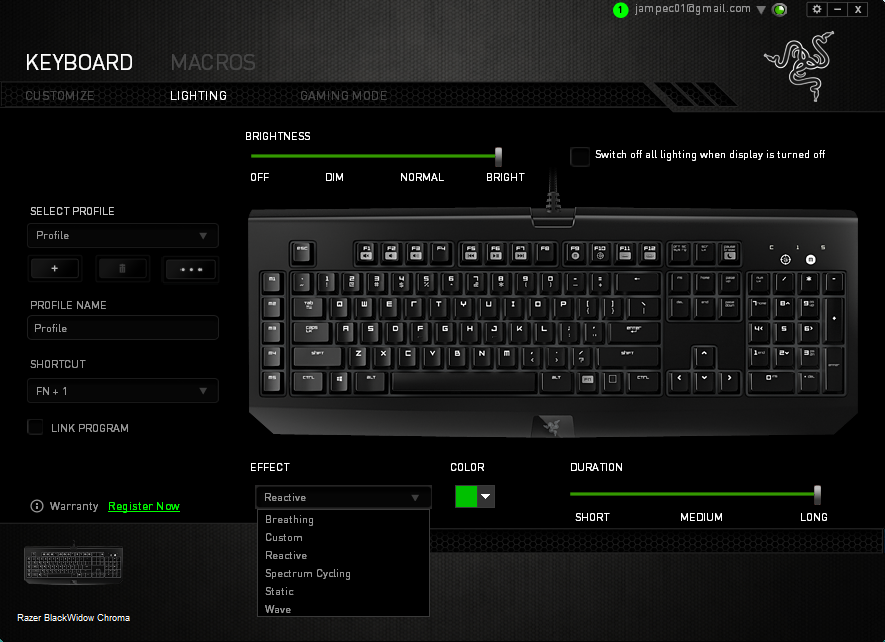The image size is (885, 642).
Task: Toggle the Link Program checkbox
Action: coord(36,427)
